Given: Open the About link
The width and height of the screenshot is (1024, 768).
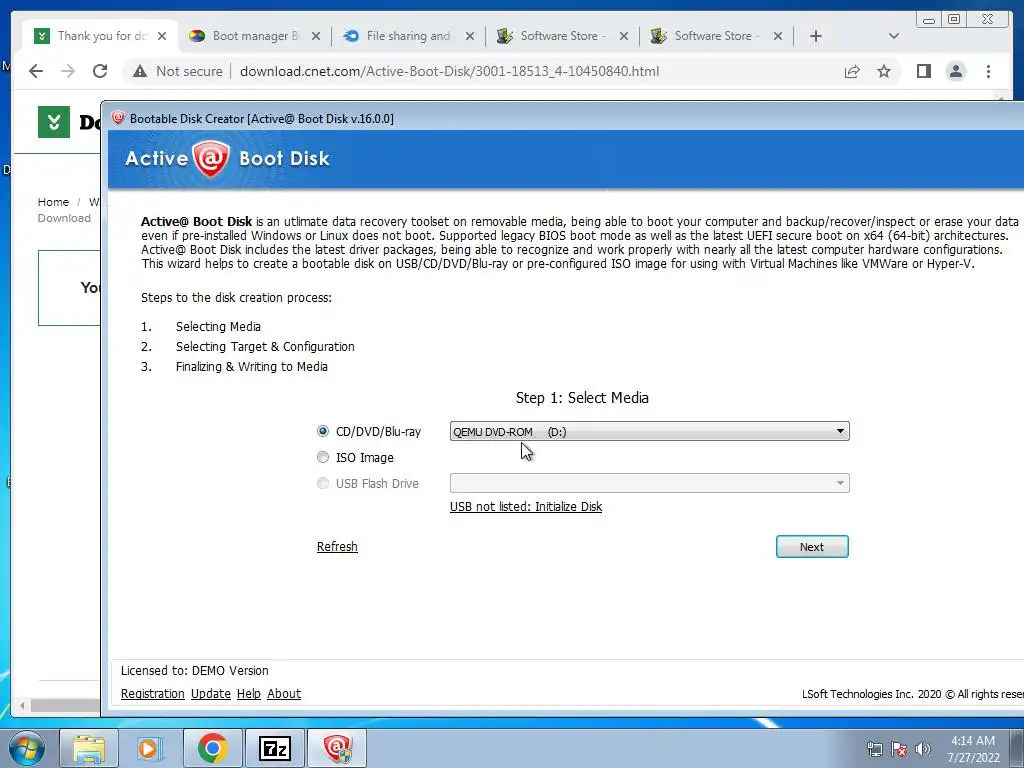Looking at the screenshot, I should point(284,694).
